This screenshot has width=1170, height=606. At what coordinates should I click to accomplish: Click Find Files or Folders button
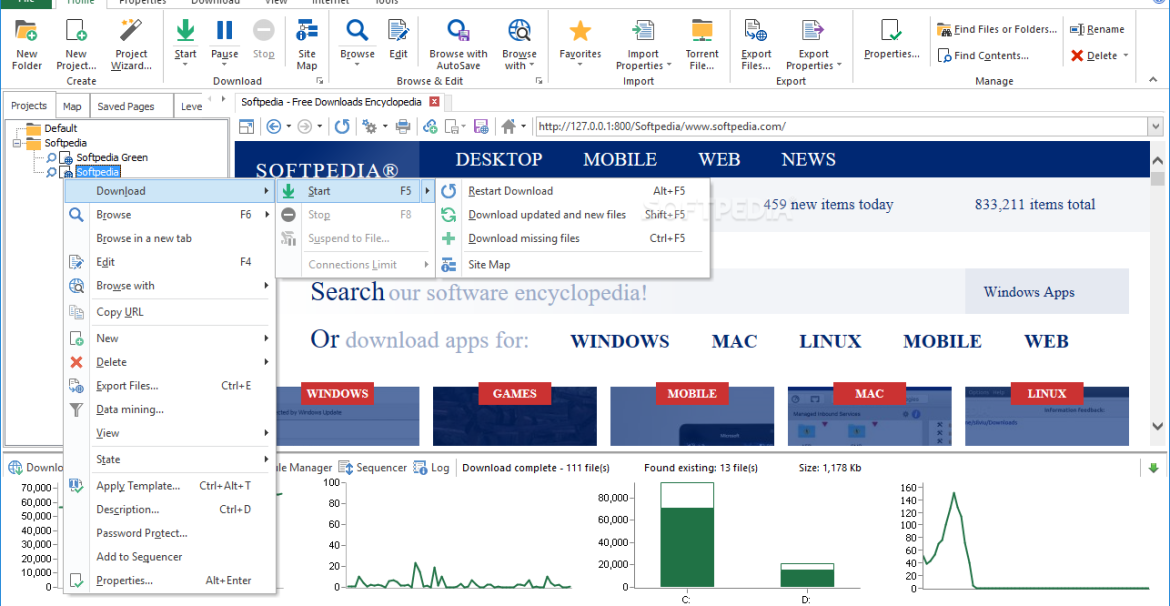pos(998,30)
